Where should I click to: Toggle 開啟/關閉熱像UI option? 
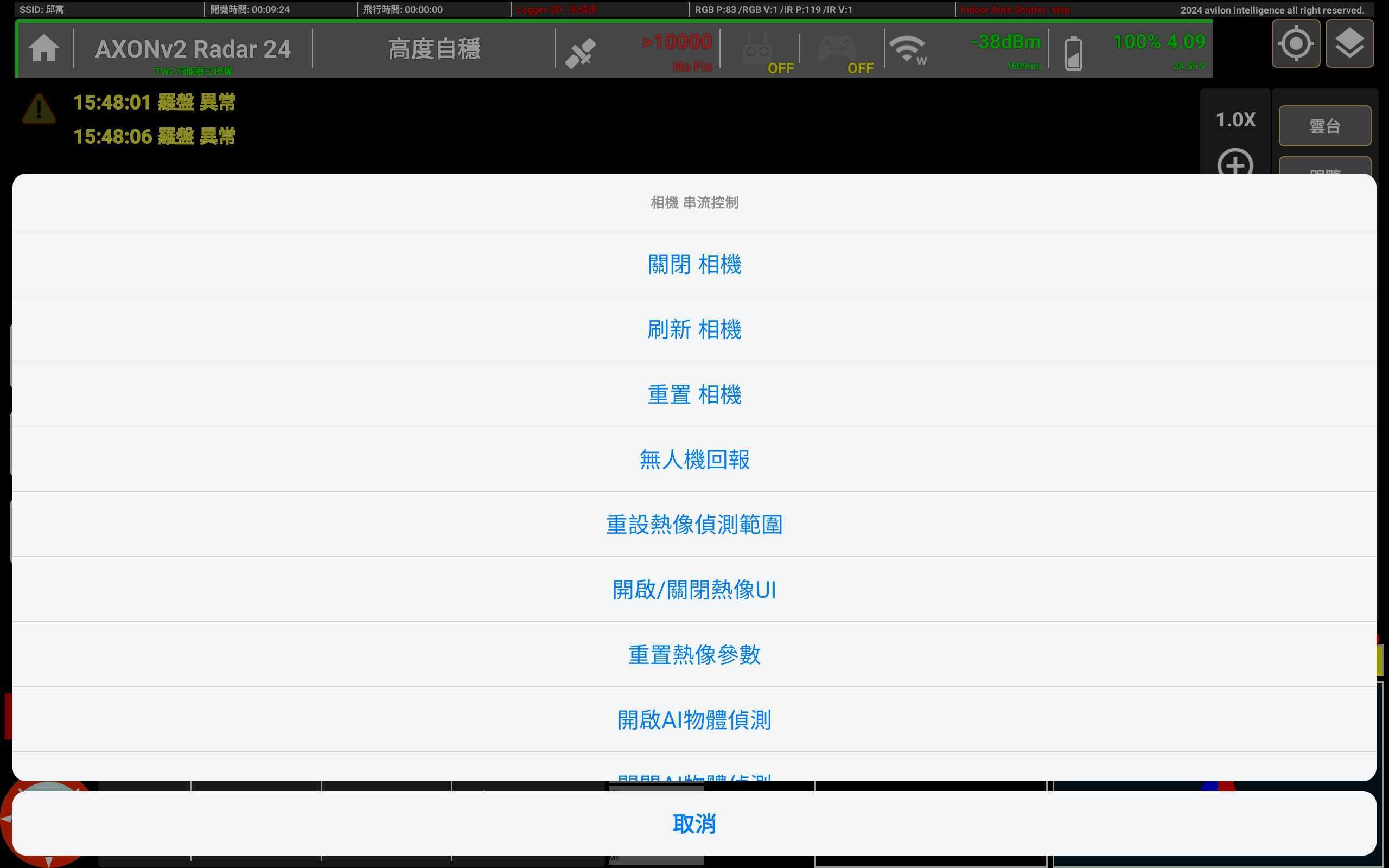click(694, 590)
